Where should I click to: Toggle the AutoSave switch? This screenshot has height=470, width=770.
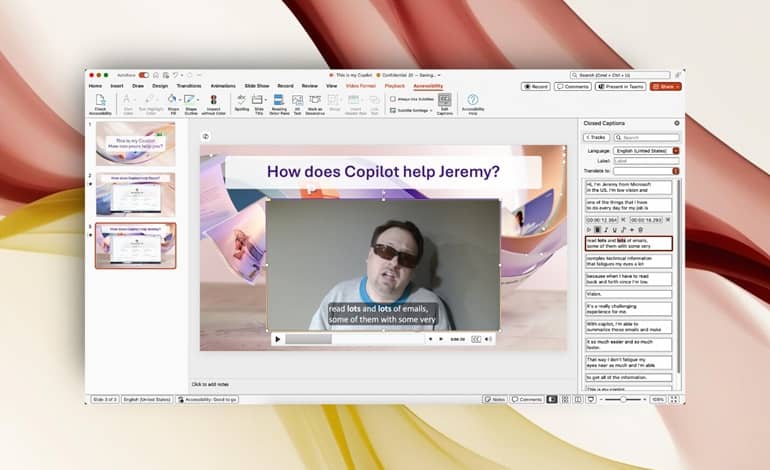pyautogui.click(x=143, y=75)
